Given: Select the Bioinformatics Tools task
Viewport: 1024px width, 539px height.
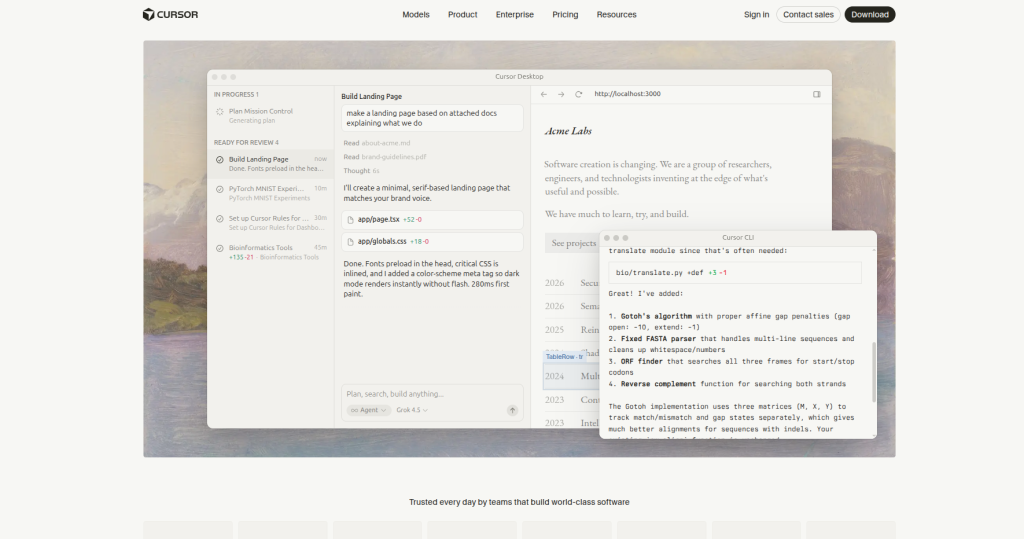Looking at the screenshot, I should point(270,252).
